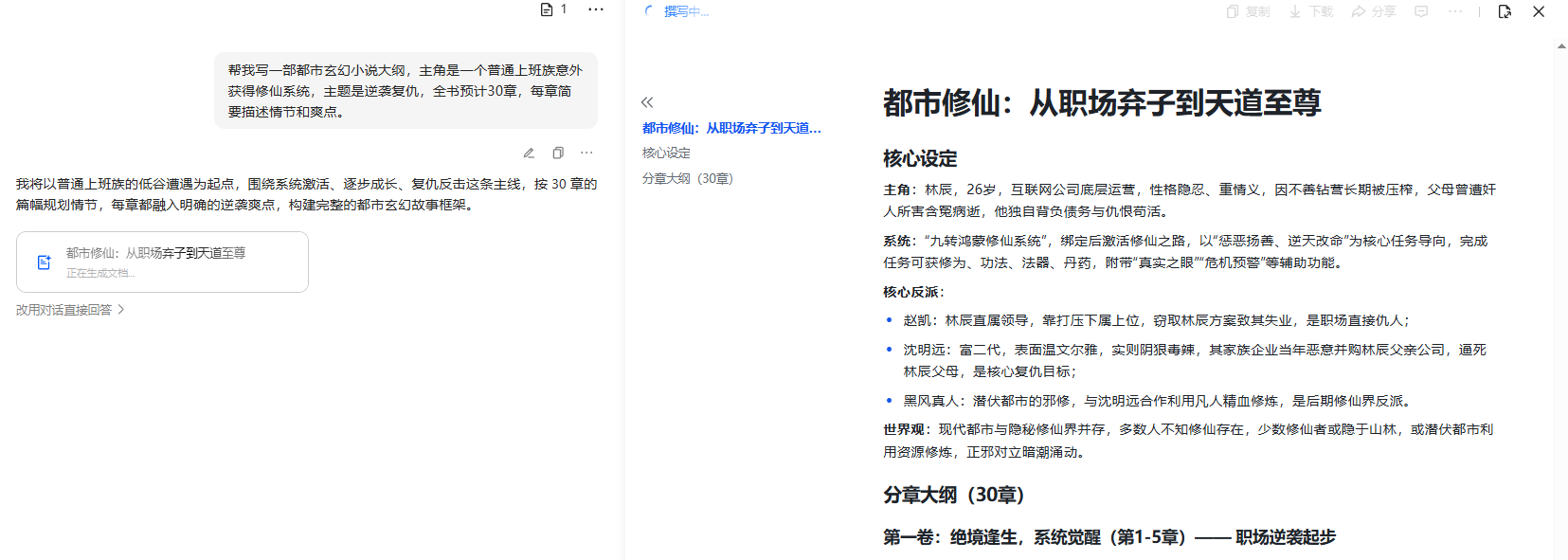
Task: Open the generating document card 都市修仙
Action: pos(162,262)
